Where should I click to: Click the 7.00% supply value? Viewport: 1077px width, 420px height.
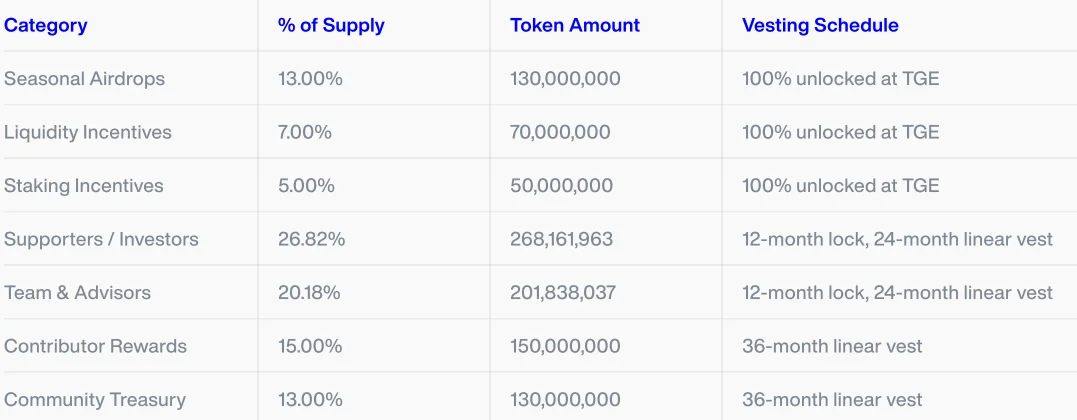[x=305, y=132]
